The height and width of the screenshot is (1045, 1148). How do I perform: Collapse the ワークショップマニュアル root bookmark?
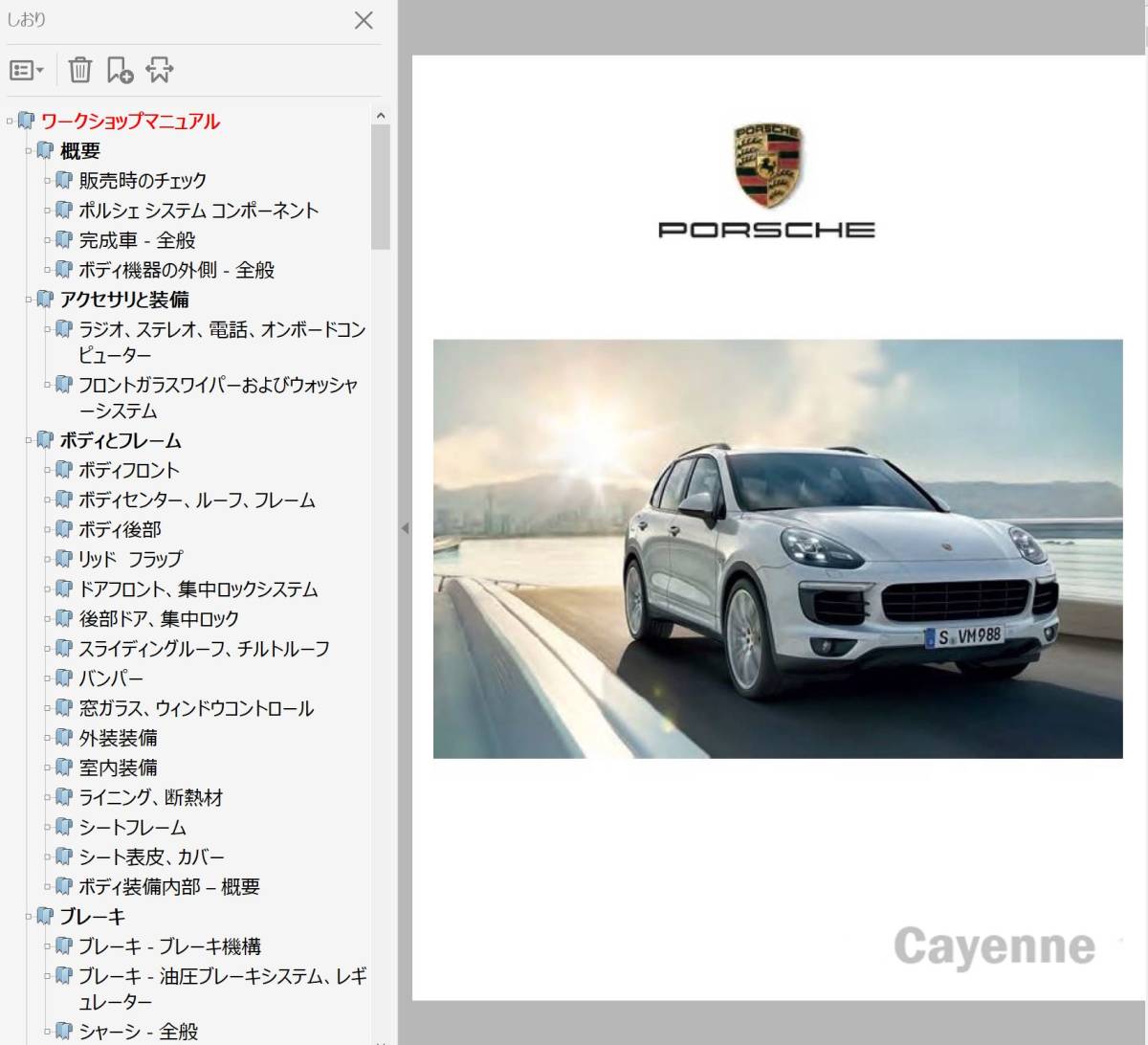point(10,122)
